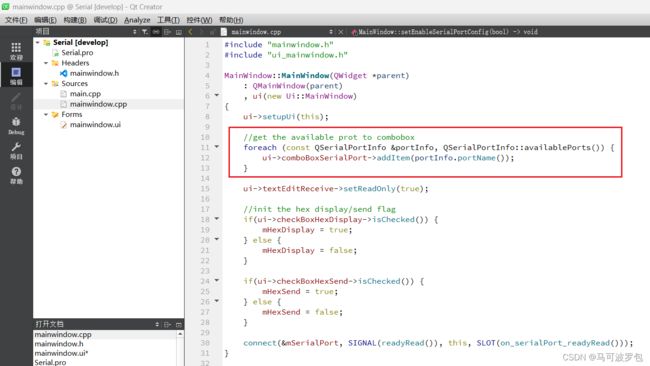Viewport: 650px width, 366px height.
Task: Close the mainwindow.cpp document
Action: click(x=341, y=32)
